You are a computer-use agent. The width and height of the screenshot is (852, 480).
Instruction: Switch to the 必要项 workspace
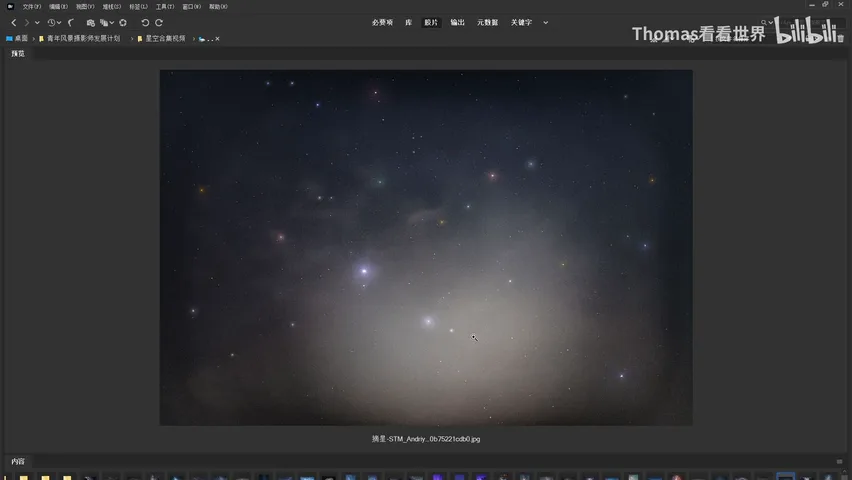coord(382,23)
